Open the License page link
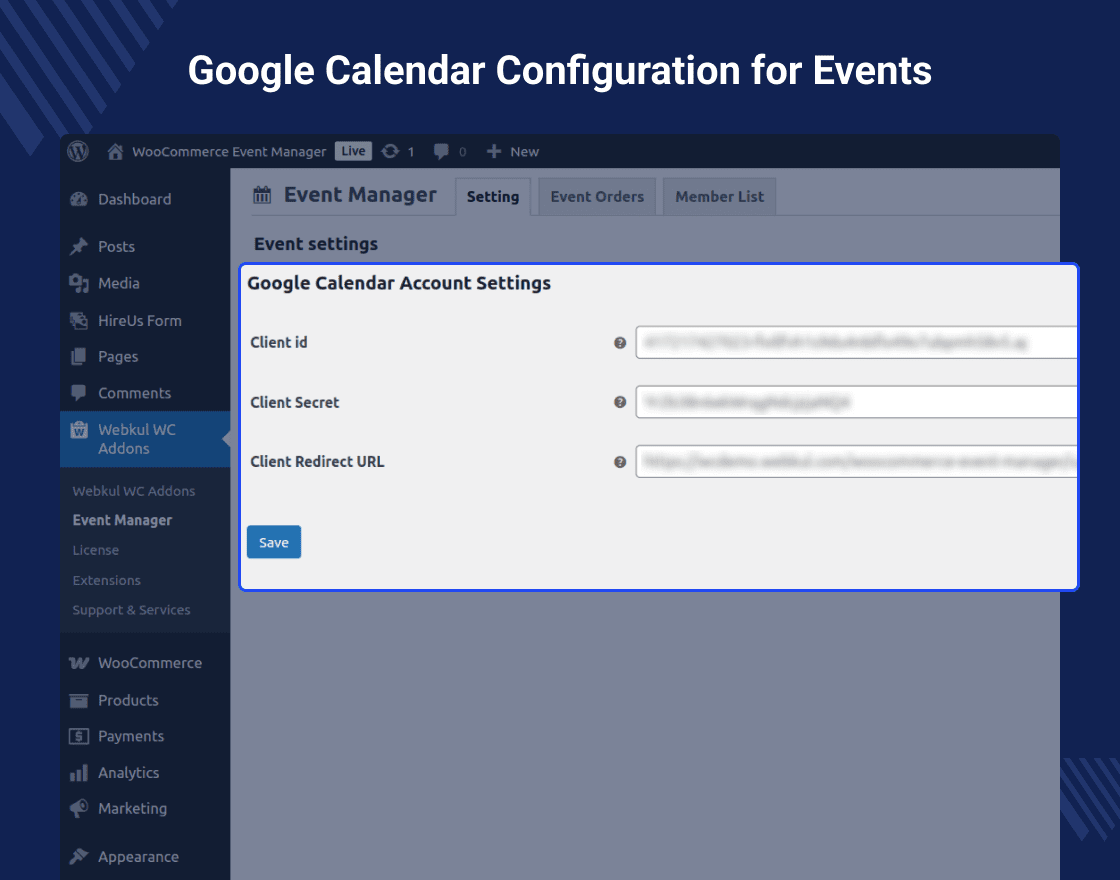Image resolution: width=1120 pixels, height=880 pixels. click(x=95, y=550)
